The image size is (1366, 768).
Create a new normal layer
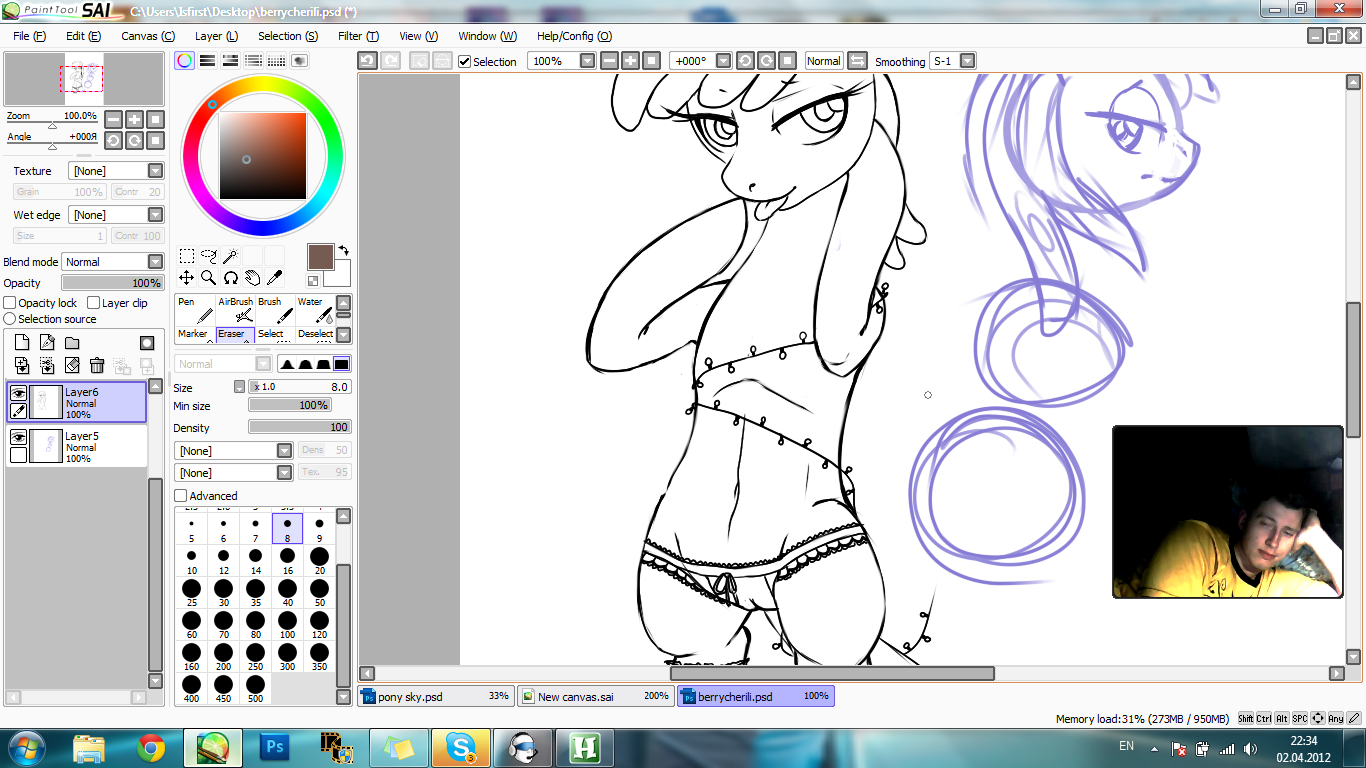[22, 343]
